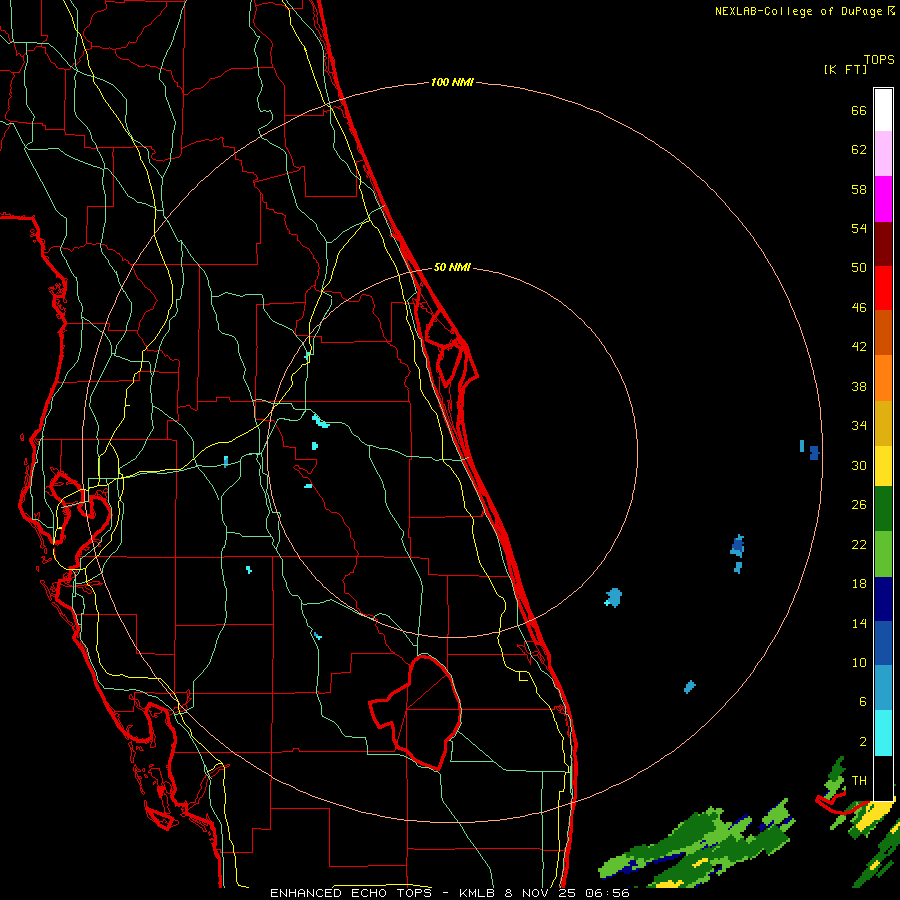Click the light blue 10 kft legend color

[x=883, y=688]
